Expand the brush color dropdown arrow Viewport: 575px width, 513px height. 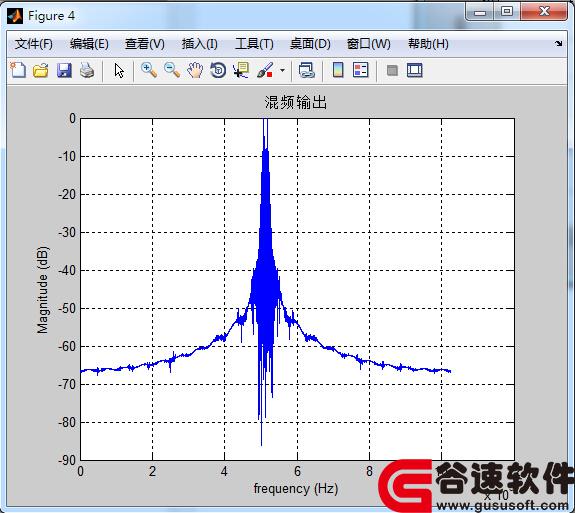tap(282, 70)
